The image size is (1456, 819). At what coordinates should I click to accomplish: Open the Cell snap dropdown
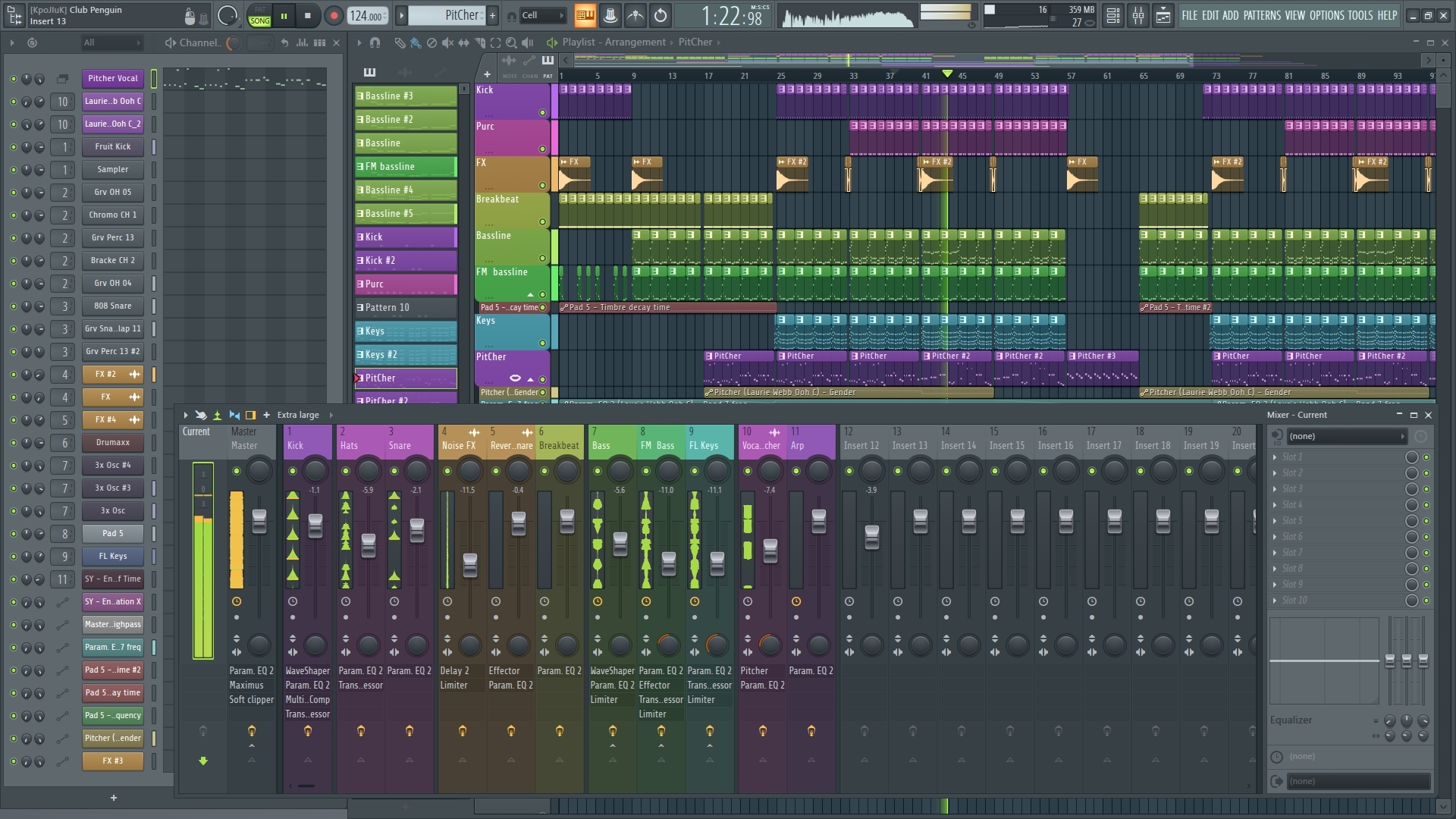[543, 15]
